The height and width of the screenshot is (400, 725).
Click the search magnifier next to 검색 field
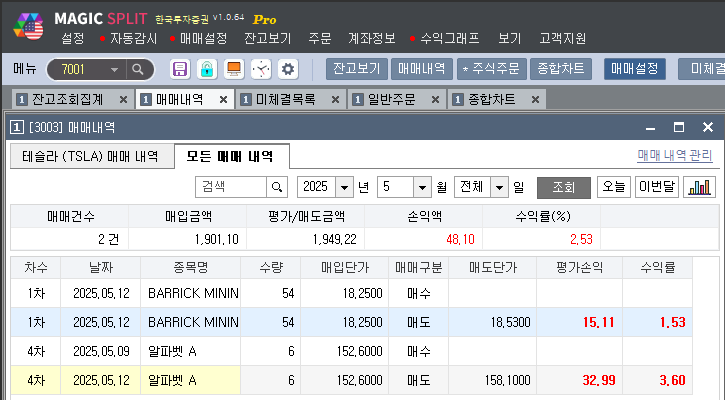(277, 187)
